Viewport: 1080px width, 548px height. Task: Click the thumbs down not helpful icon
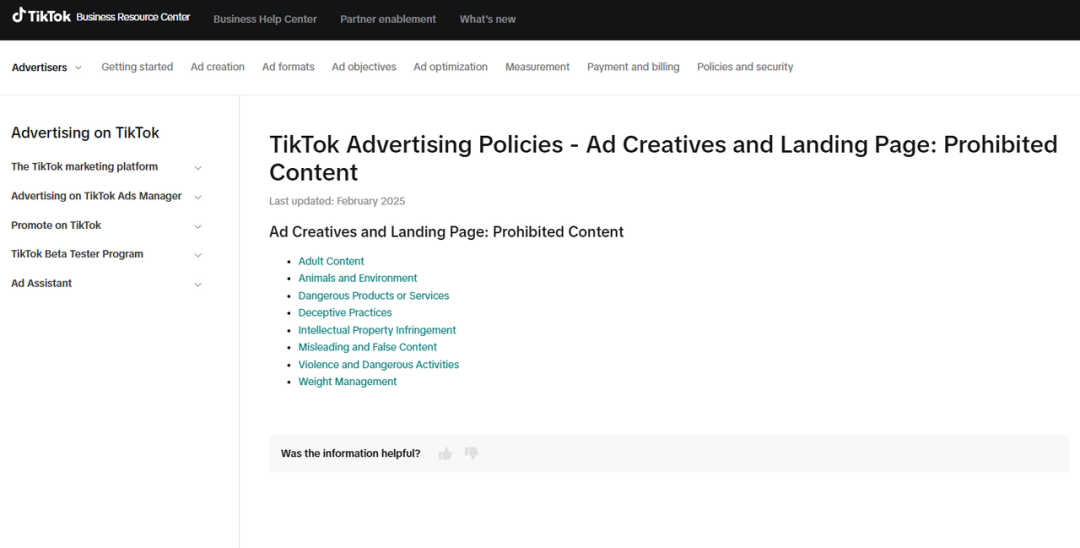tap(471, 453)
